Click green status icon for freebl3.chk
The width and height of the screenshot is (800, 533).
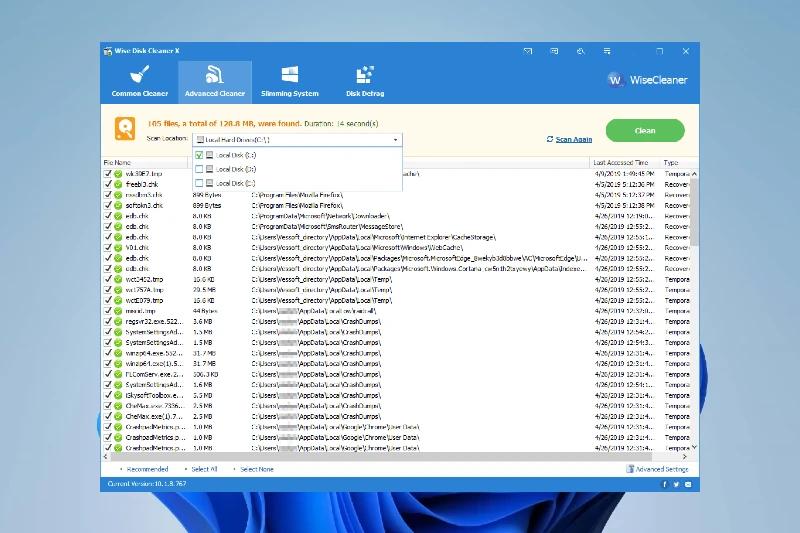pyautogui.click(x=118, y=184)
